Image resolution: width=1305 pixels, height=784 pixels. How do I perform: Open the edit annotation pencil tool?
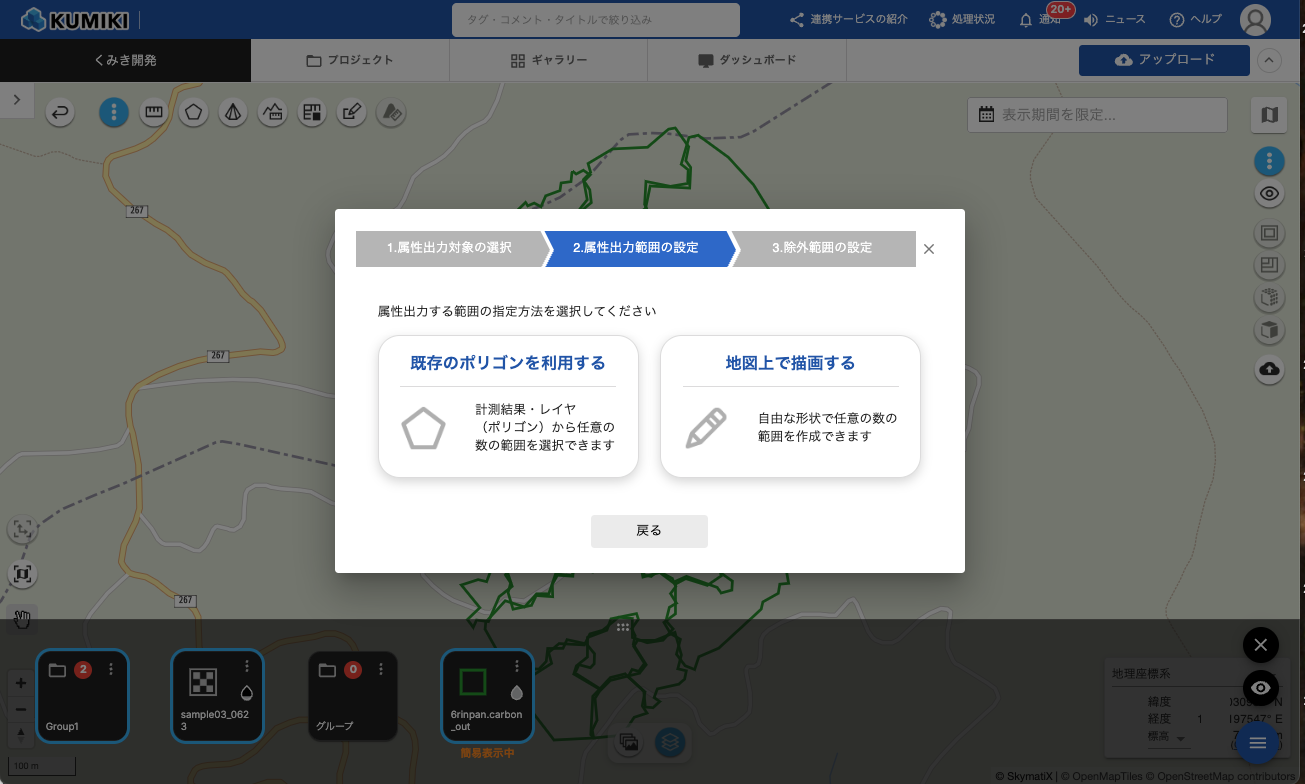[x=350, y=113]
